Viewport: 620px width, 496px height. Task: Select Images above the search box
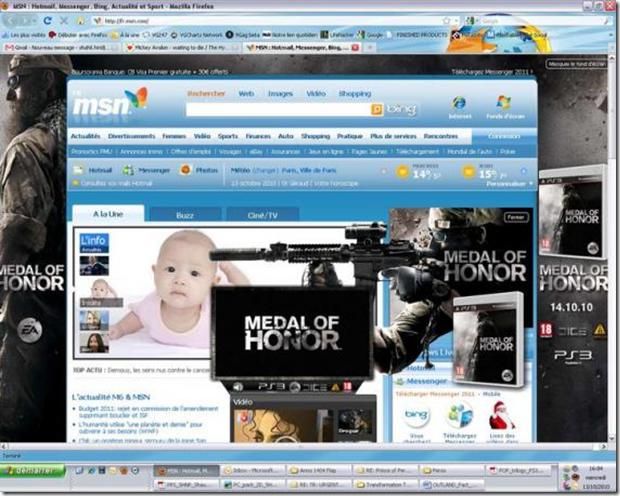coord(280,94)
